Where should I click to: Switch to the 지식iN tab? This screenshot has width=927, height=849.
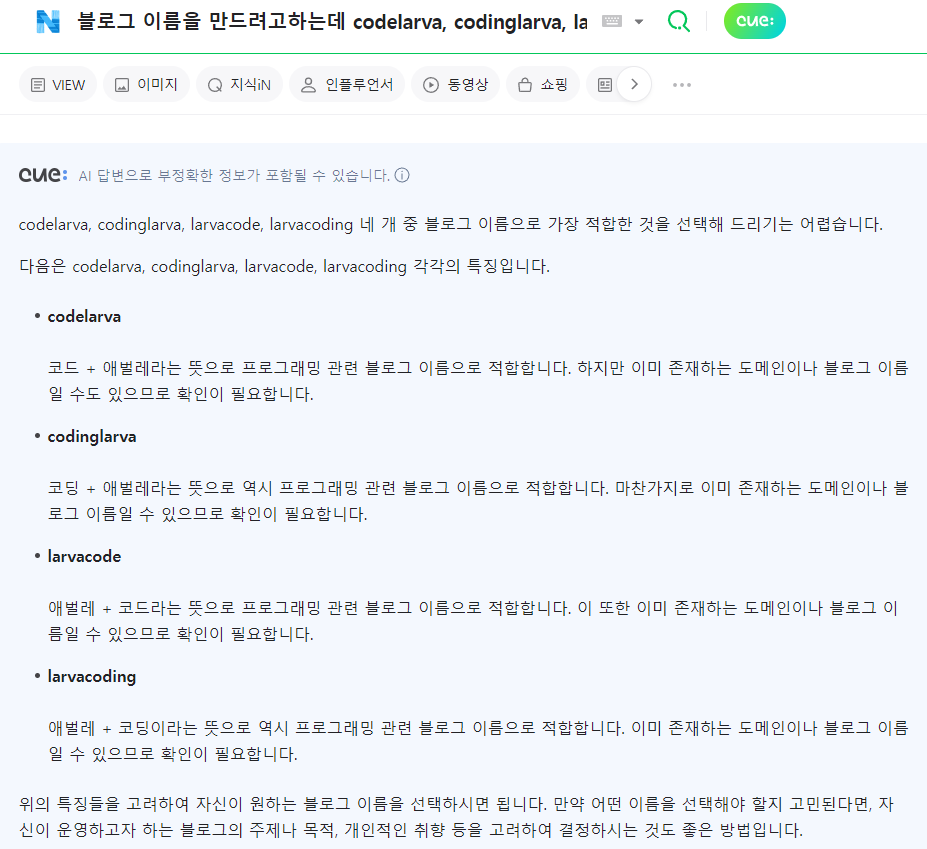[239, 85]
